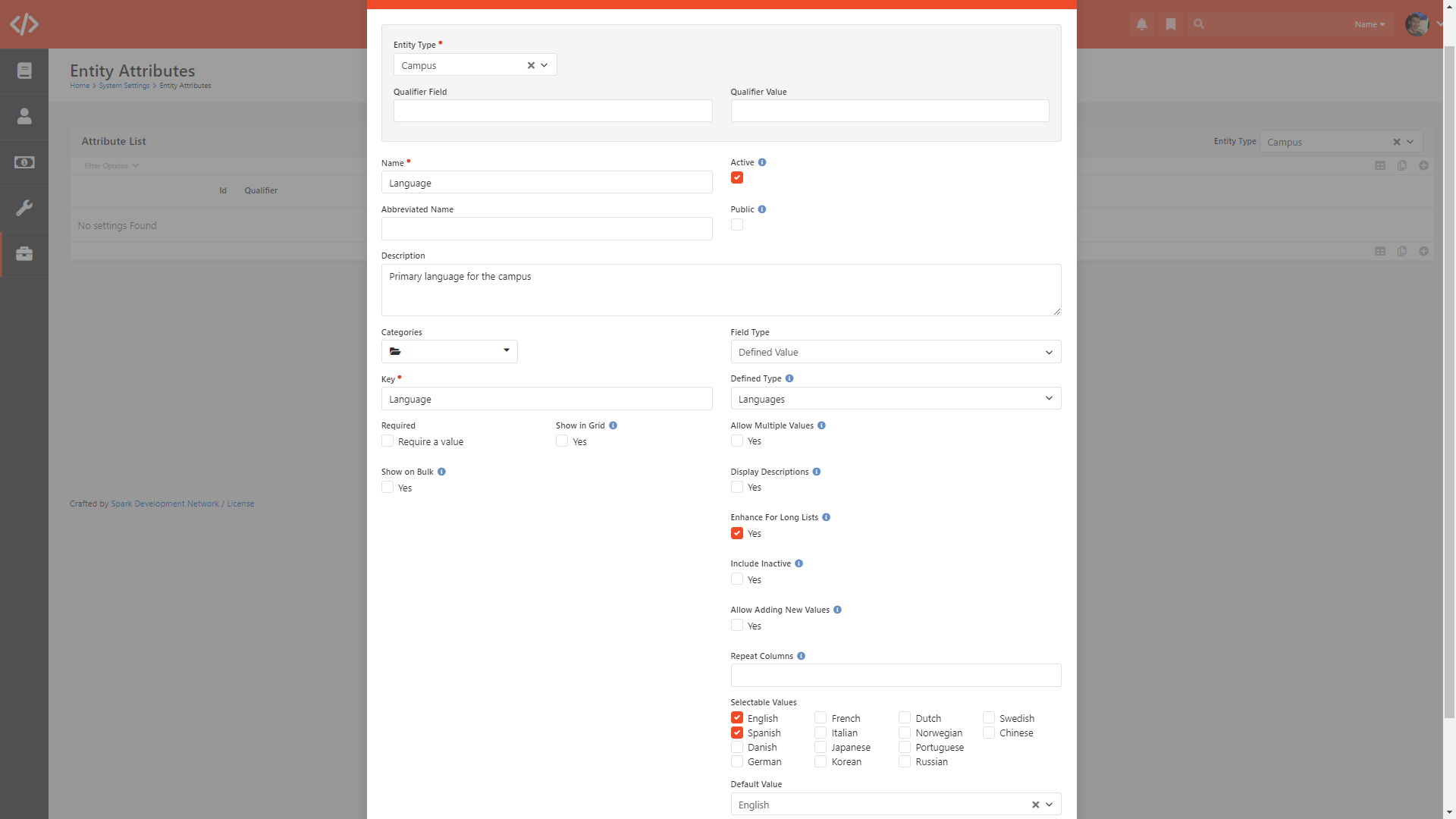The image size is (1456, 819).
Task: Clear the English default value
Action: point(1035,805)
